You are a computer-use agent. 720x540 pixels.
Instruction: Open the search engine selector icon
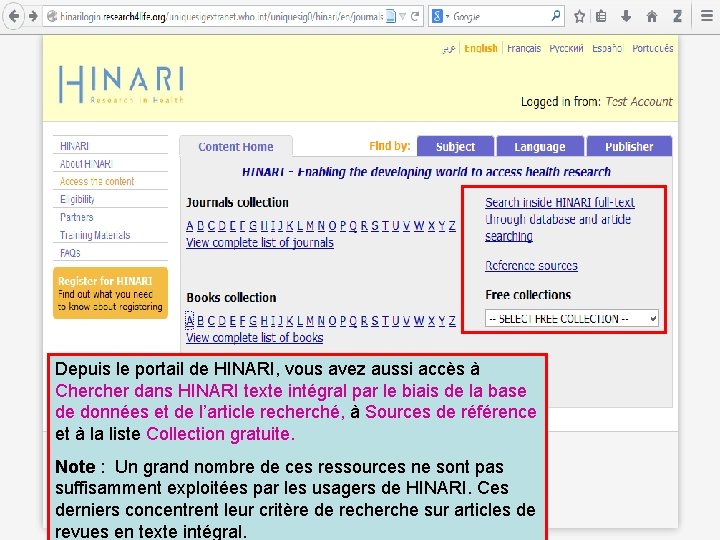(439, 17)
